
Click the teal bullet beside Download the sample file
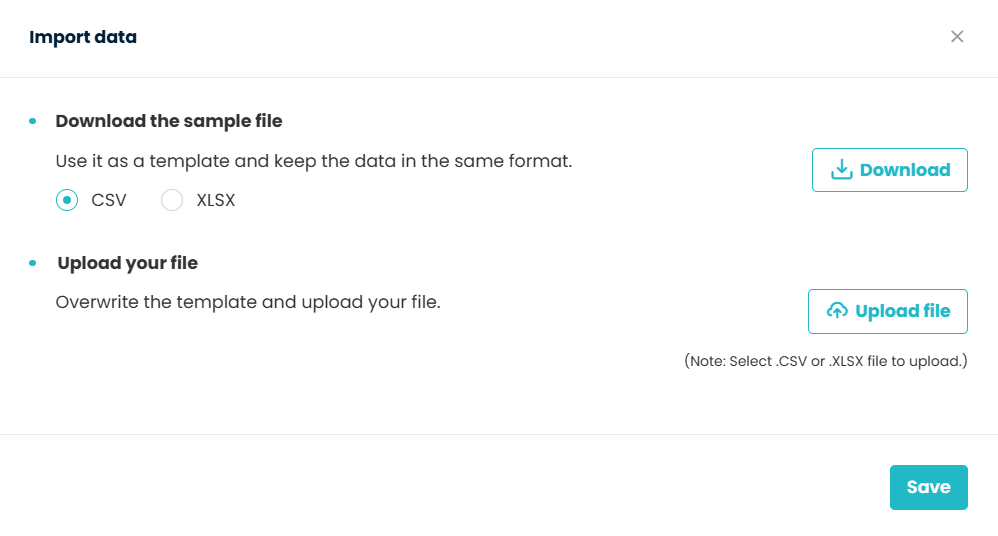[33, 121]
